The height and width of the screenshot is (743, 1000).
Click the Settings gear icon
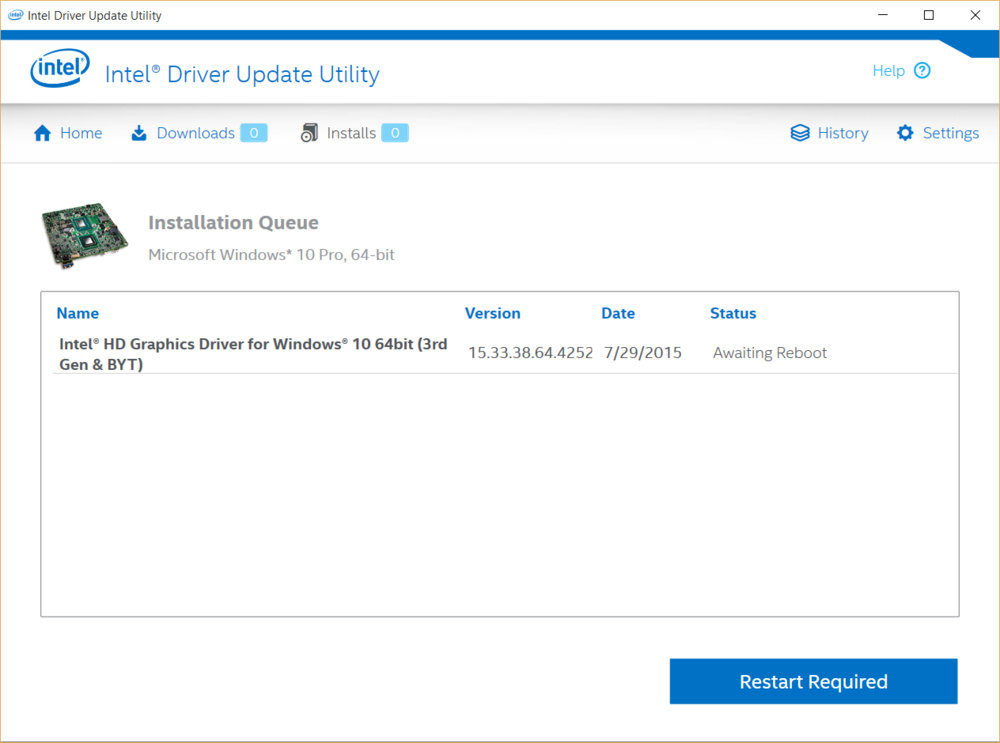(905, 133)
